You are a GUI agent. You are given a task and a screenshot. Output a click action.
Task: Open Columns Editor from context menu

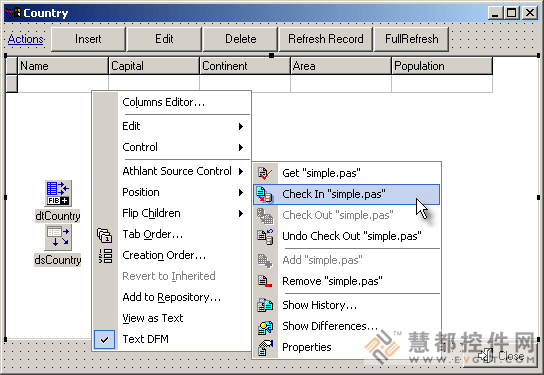coord(171,102)
